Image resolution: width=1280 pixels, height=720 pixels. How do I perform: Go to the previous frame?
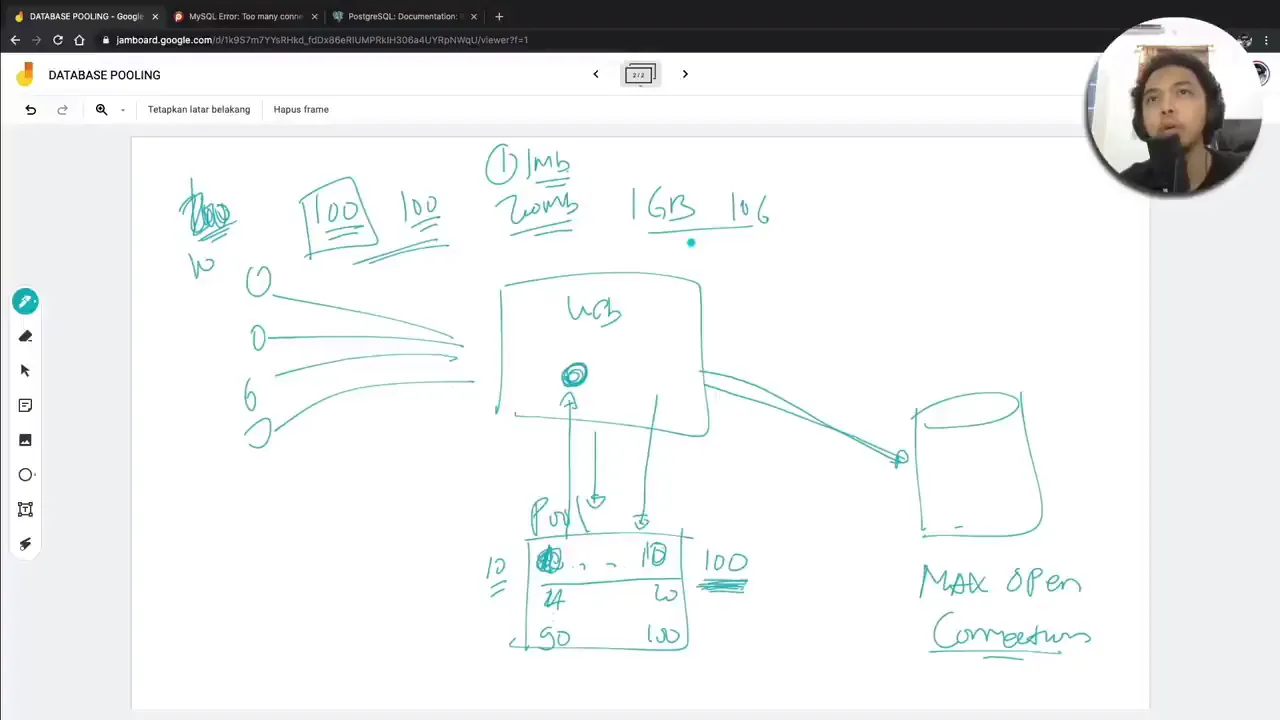click(596, 74)
